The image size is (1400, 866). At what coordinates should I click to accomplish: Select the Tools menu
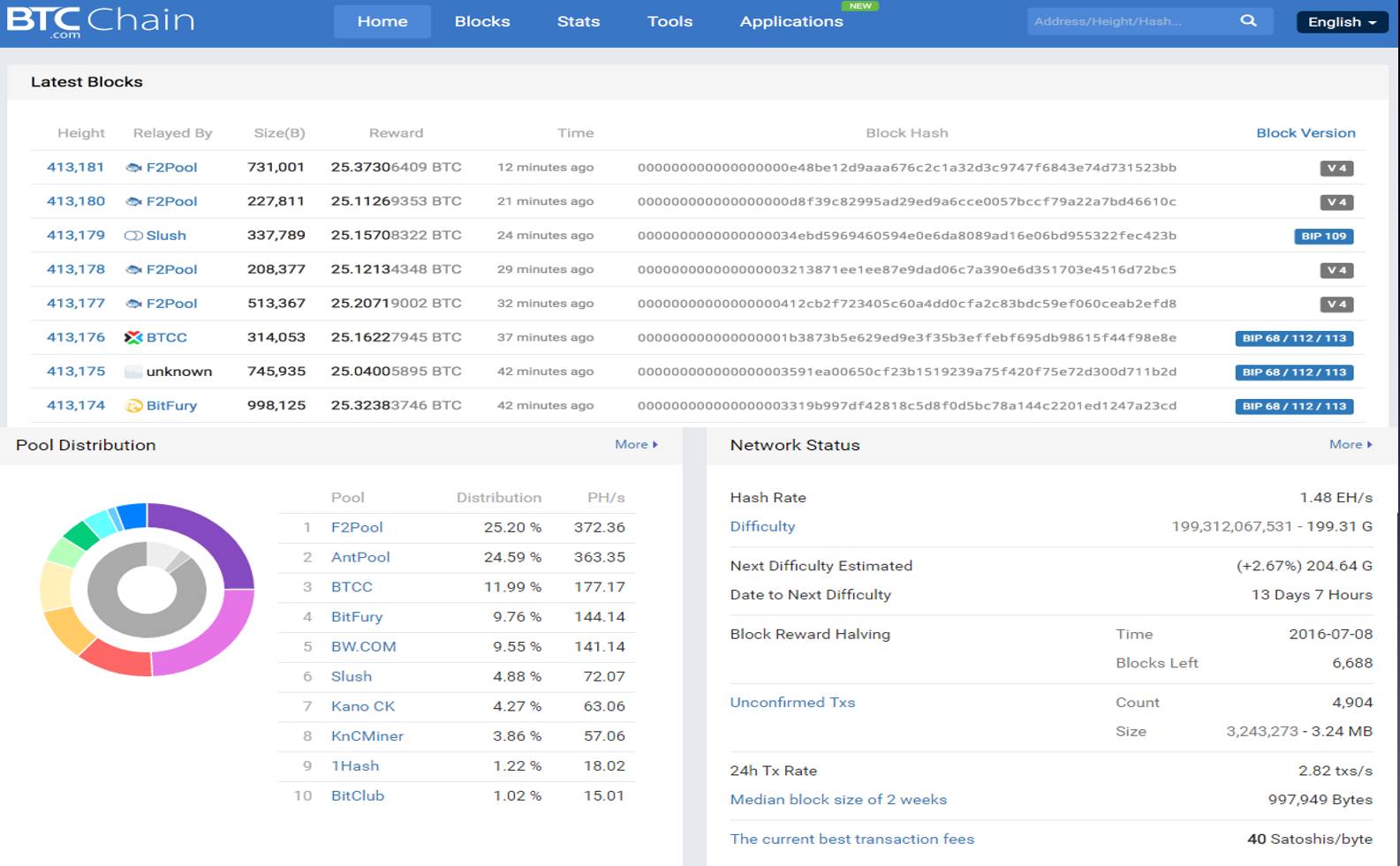670,21
